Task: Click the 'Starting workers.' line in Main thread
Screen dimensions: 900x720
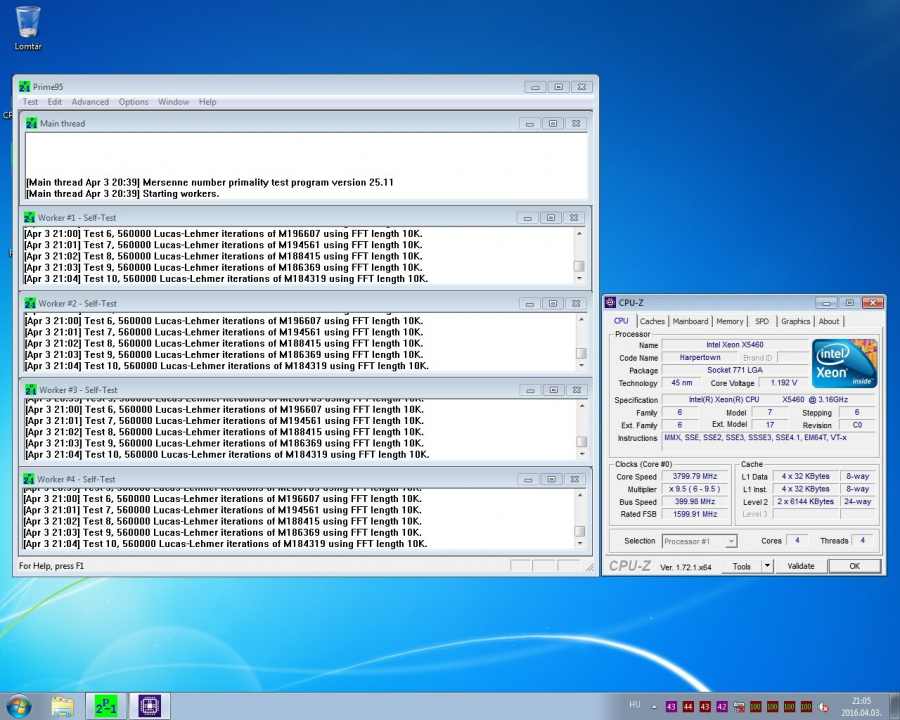Action: 122,194
